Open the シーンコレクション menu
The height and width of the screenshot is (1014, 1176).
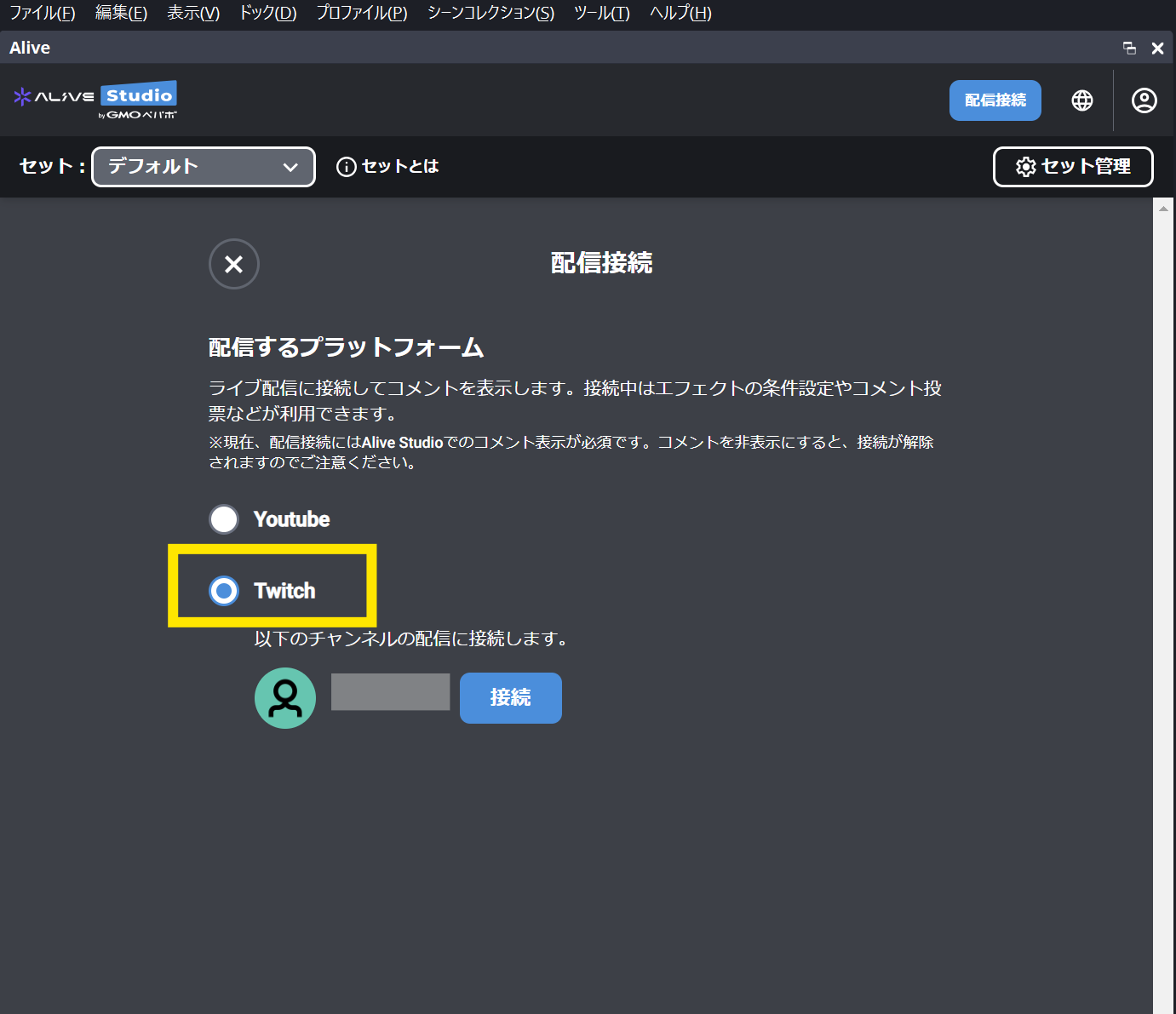[490, 13]
